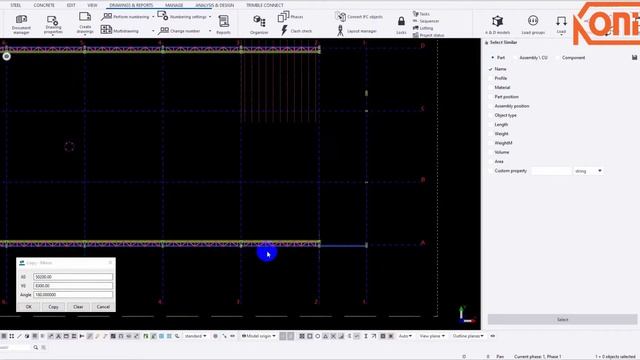Viewport: 640px width, 360px height.
Task: Expand Change number dropdown arrow
Action: point(210,31)
